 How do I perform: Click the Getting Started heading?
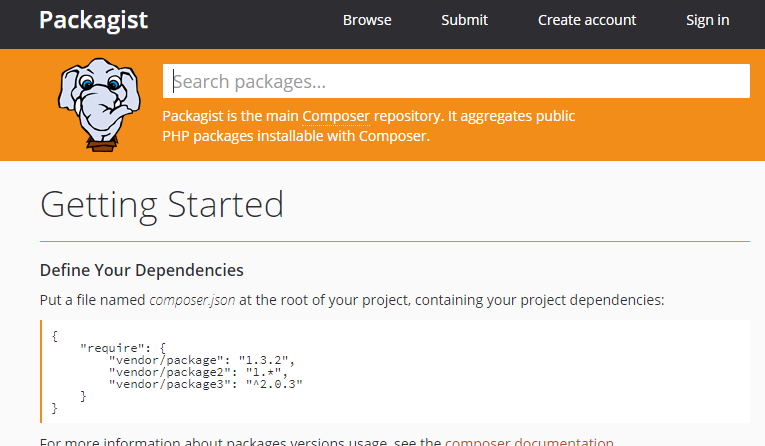click(162, 205)
